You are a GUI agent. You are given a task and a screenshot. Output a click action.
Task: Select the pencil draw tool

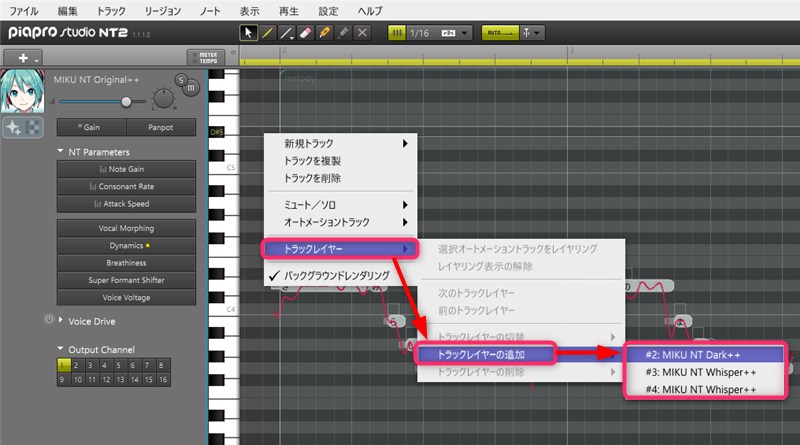point(267,33)
